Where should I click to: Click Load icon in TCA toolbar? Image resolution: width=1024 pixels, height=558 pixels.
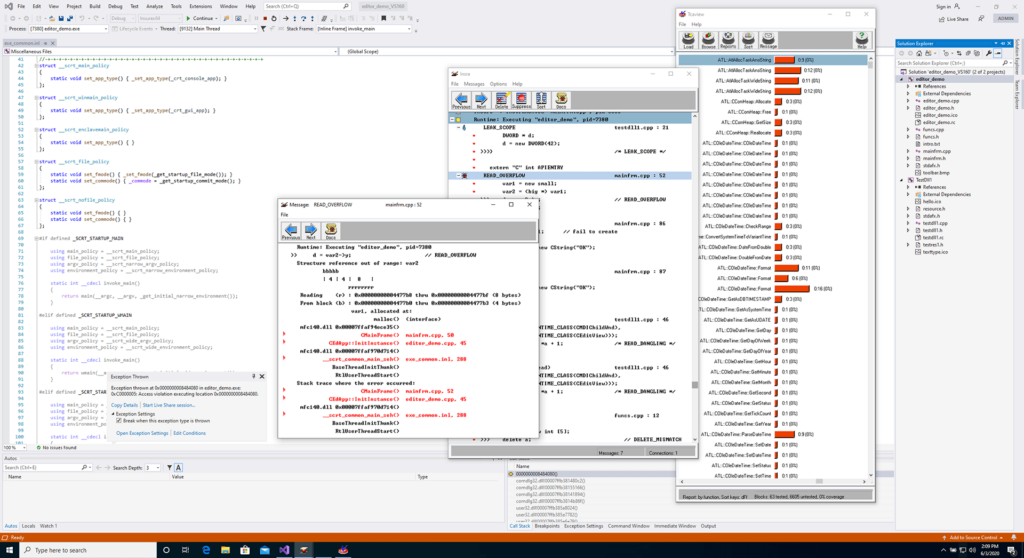click(x=688, y=41)
